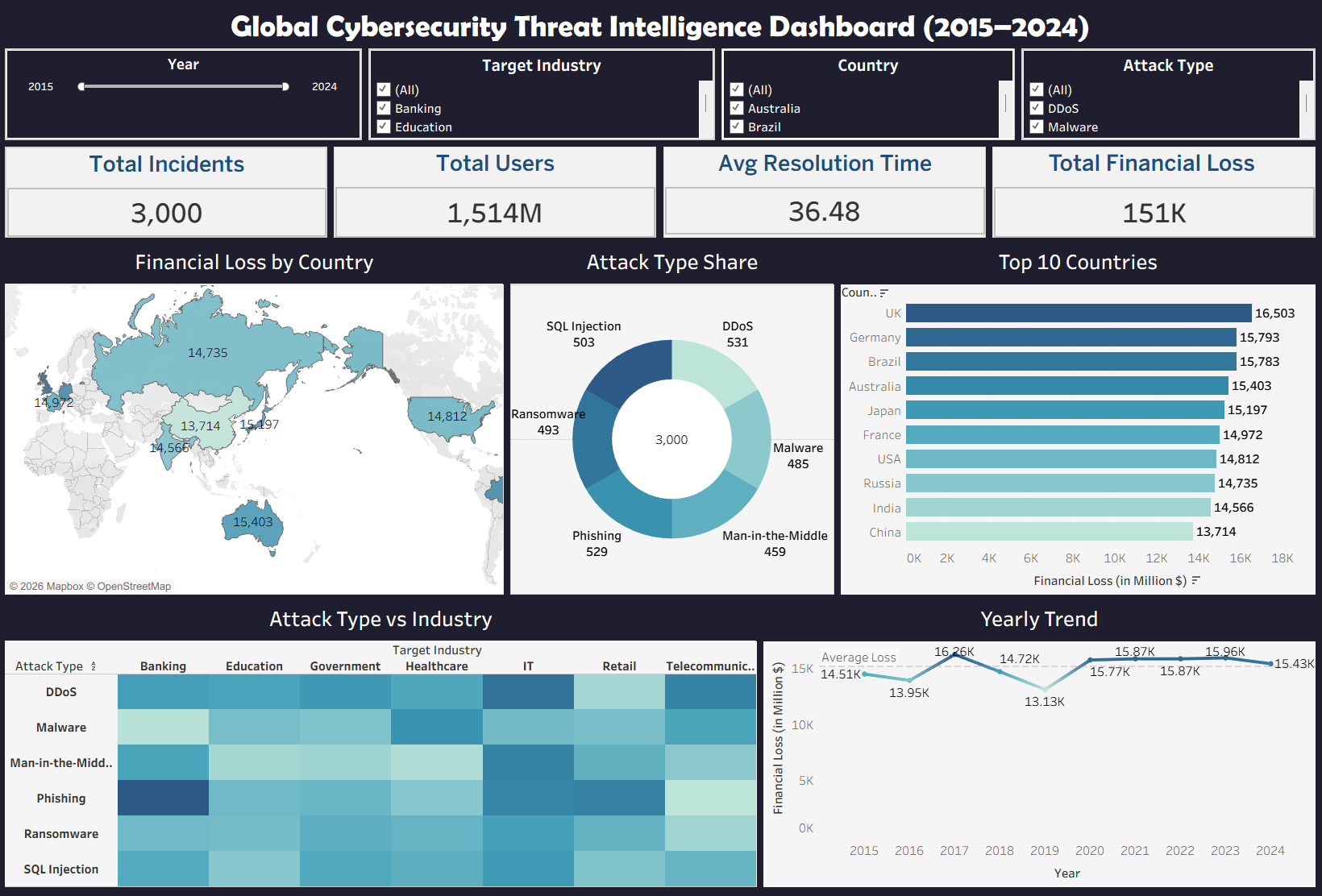
Task: Select the France bar showing 14,972
Action: click(x=1062, y=435)
